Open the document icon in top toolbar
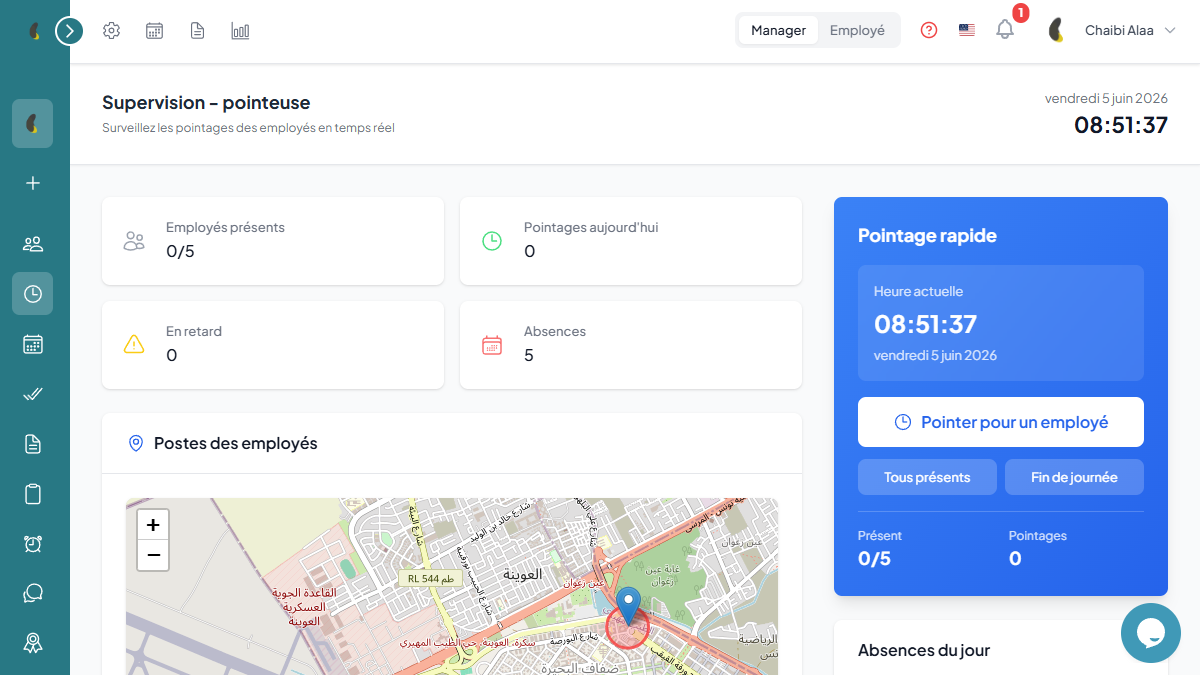Viewport: 1200px width, 675px height. (198, 31)
